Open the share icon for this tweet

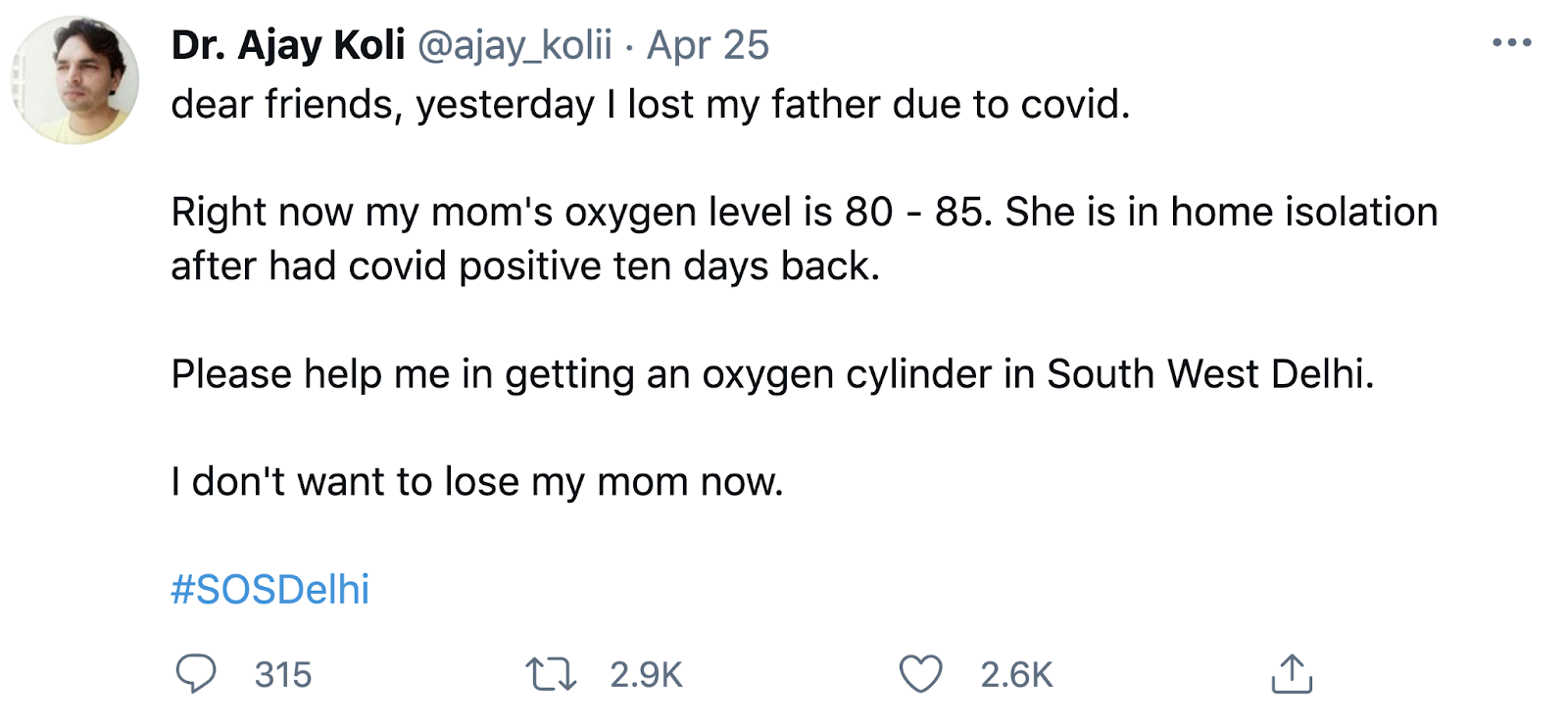coord(1292,674)
